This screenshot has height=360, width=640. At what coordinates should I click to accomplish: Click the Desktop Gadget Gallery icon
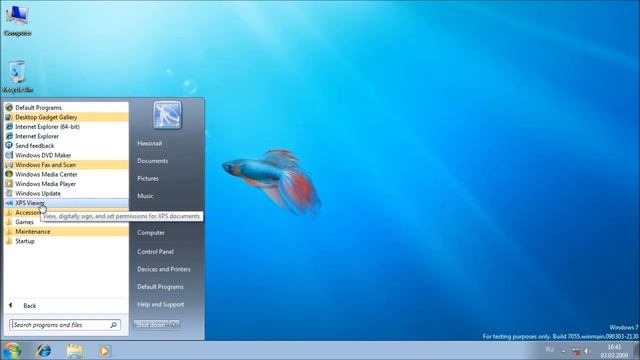coord(9,117)
